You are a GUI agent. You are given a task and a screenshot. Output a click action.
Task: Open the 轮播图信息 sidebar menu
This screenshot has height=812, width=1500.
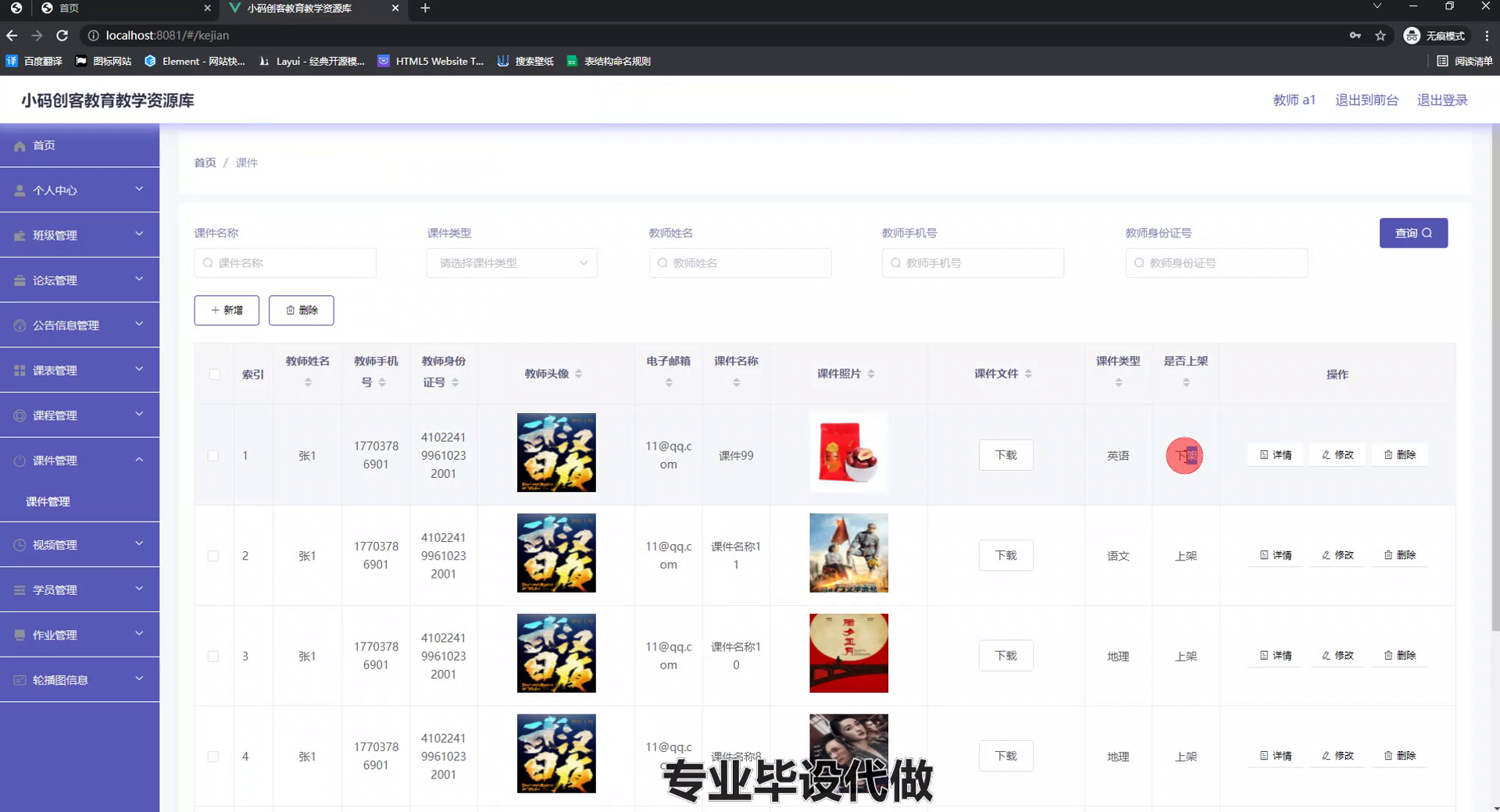click(80, 680)
